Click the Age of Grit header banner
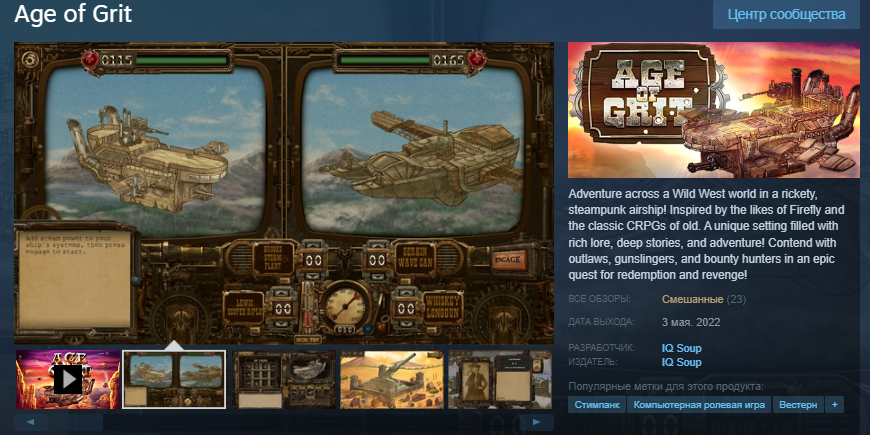The width and height of the screenshot is (870, 435). pos(714,110)
